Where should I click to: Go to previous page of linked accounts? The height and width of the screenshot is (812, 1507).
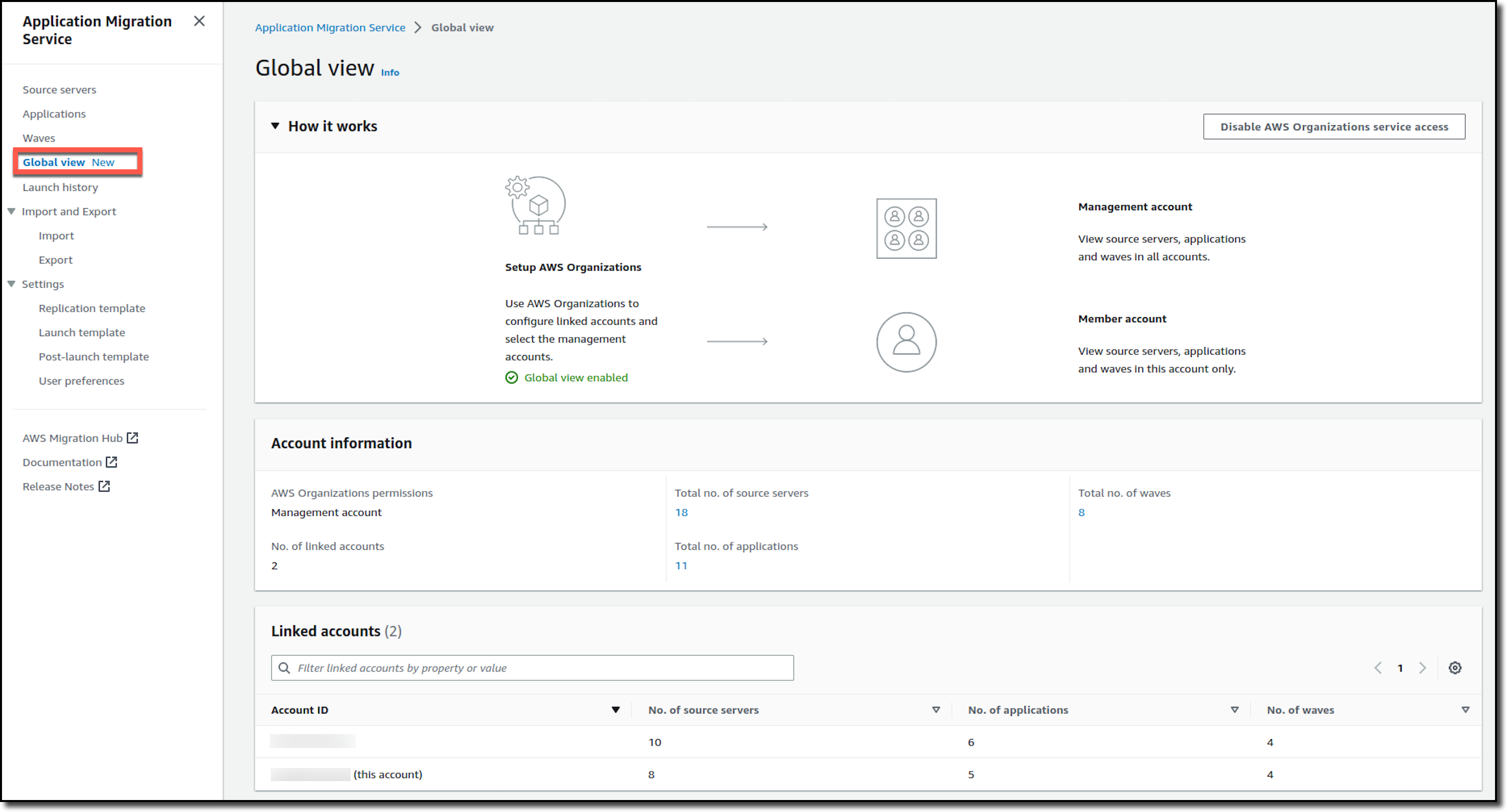coord(1378,668)
